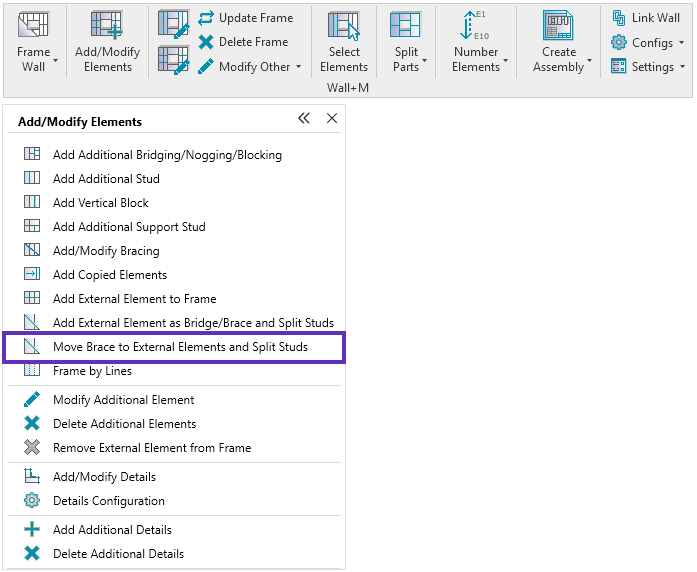Open the Settings dropdown in ribbon
This screenshot has width=697, height=572.
683,67
